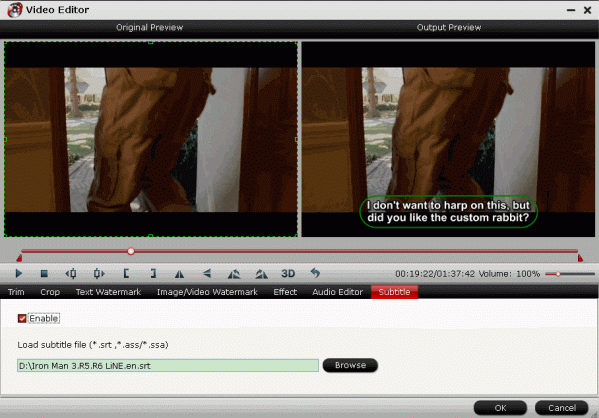
Task: Set trim end with right bracket
Action: [153, 274]
